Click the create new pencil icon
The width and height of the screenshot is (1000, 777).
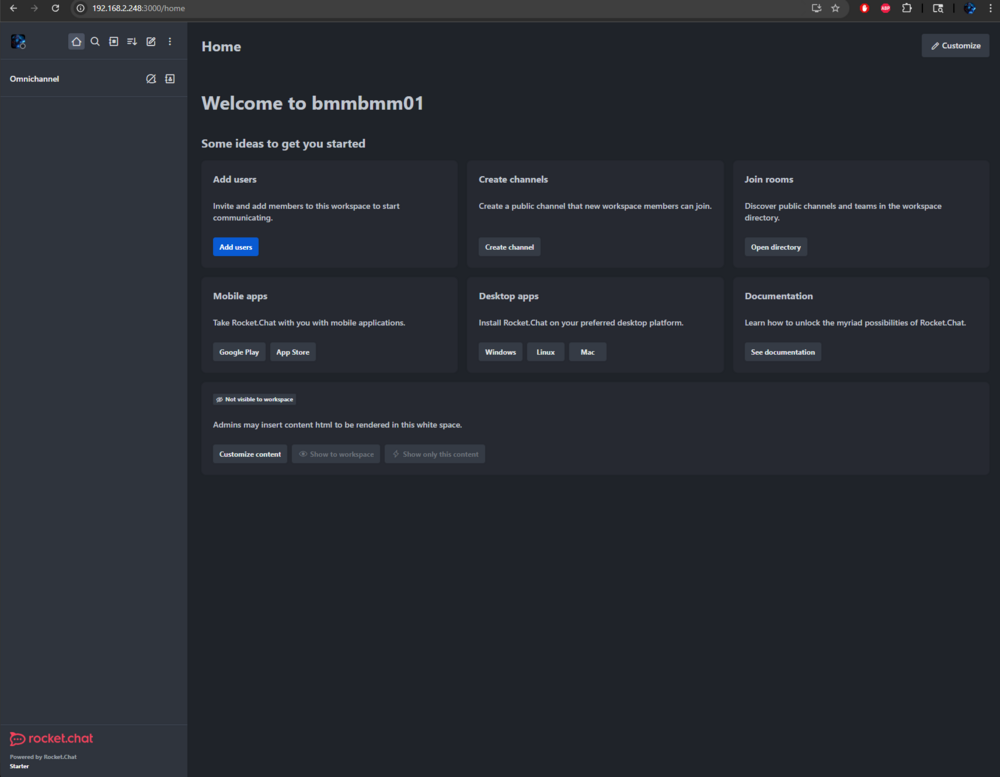click(151, 41)
